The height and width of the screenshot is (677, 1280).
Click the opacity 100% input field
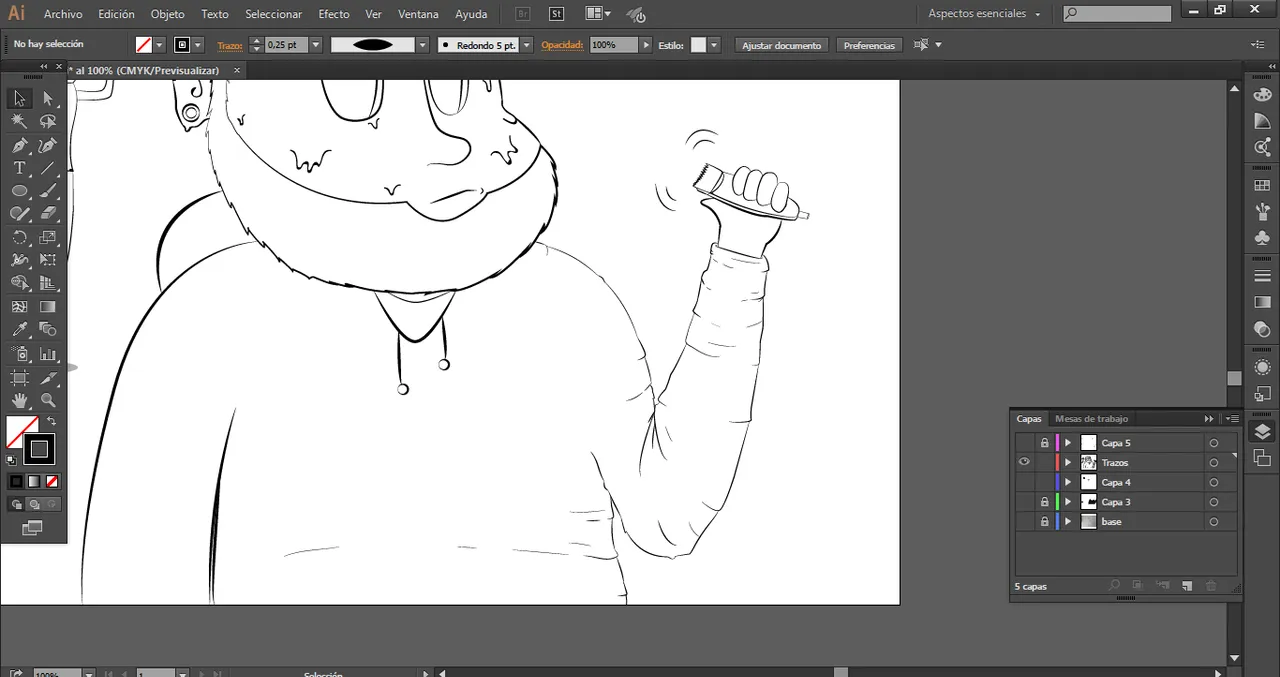click(613, 45)
